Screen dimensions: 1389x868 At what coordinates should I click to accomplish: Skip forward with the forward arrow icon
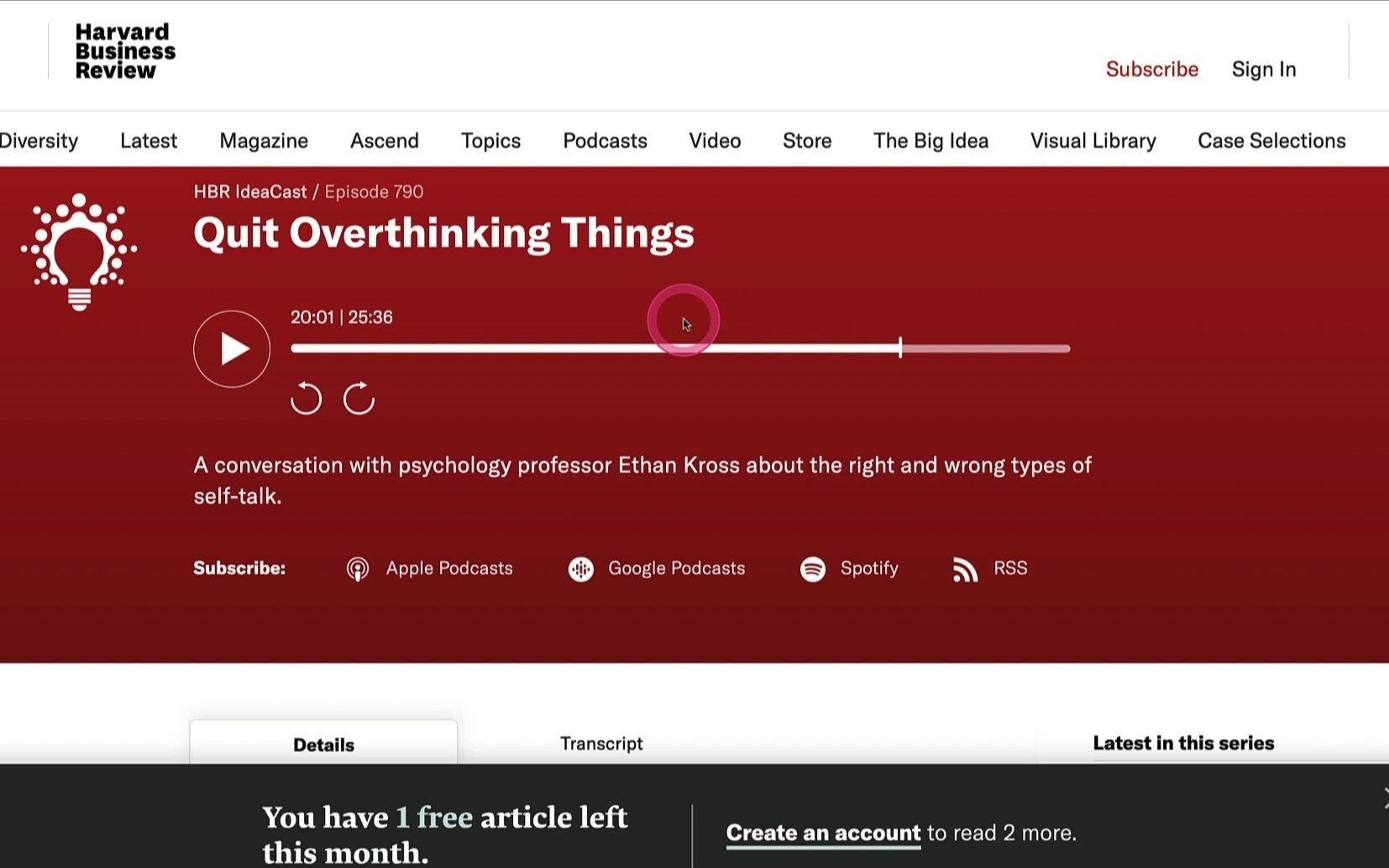tap(359, 399)
